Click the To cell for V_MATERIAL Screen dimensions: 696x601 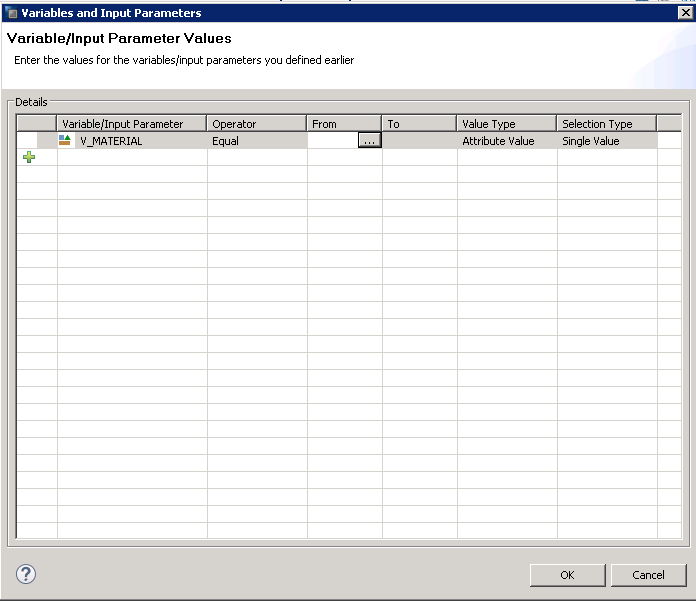420,141
